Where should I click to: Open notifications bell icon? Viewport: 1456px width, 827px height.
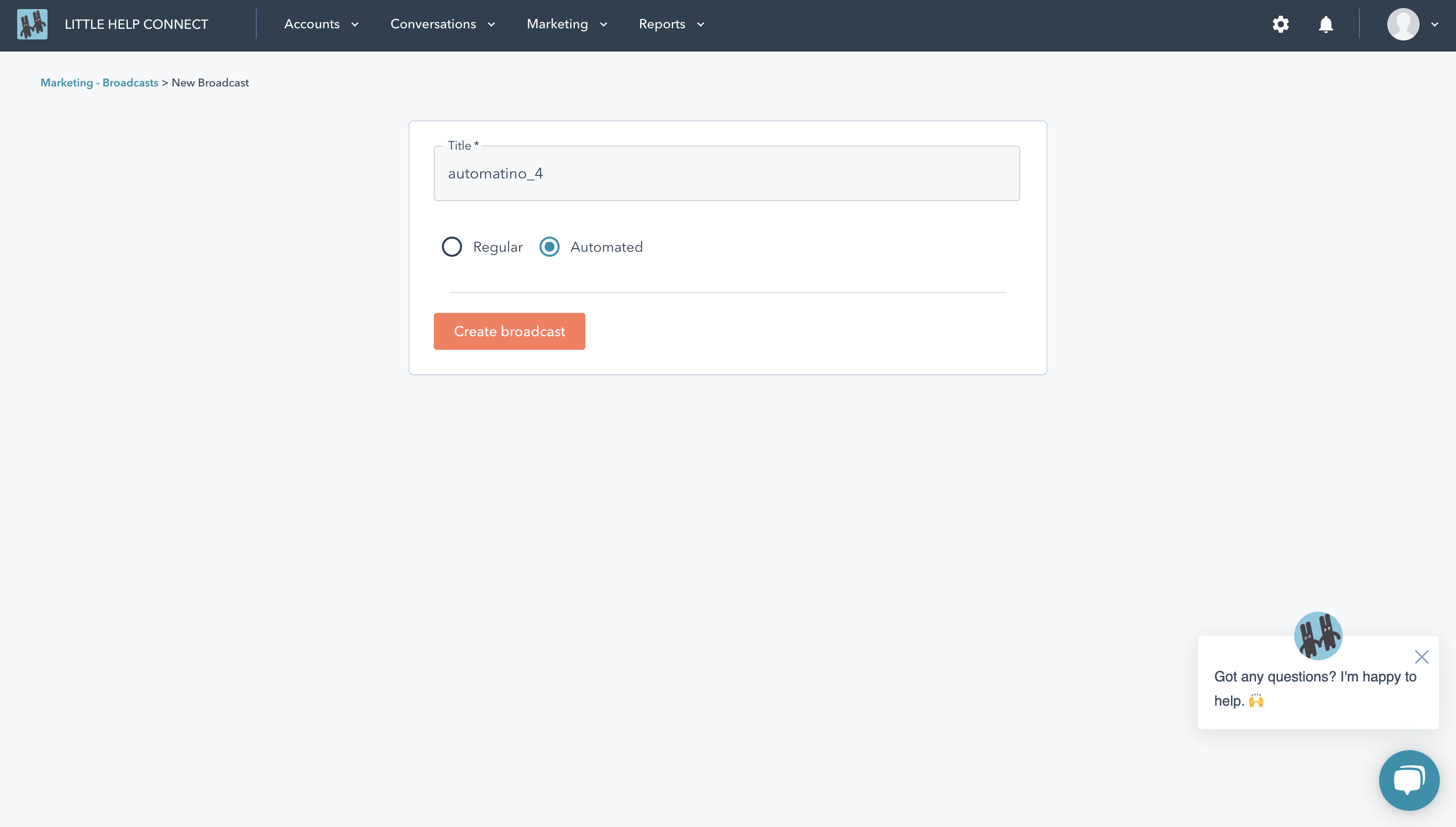(x=1326, y=24)
